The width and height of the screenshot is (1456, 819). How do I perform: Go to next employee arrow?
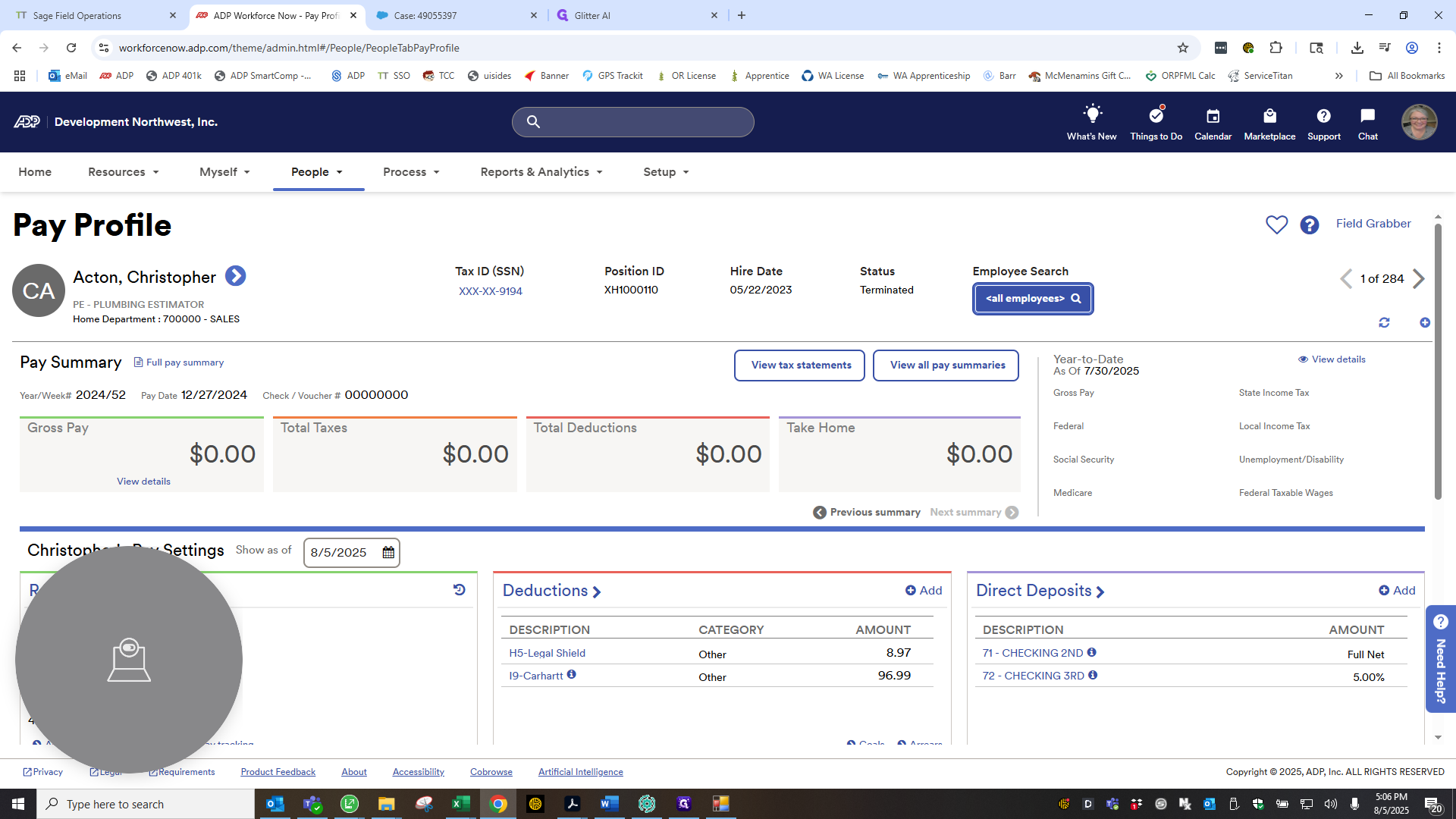click(x=1418, y=279)
